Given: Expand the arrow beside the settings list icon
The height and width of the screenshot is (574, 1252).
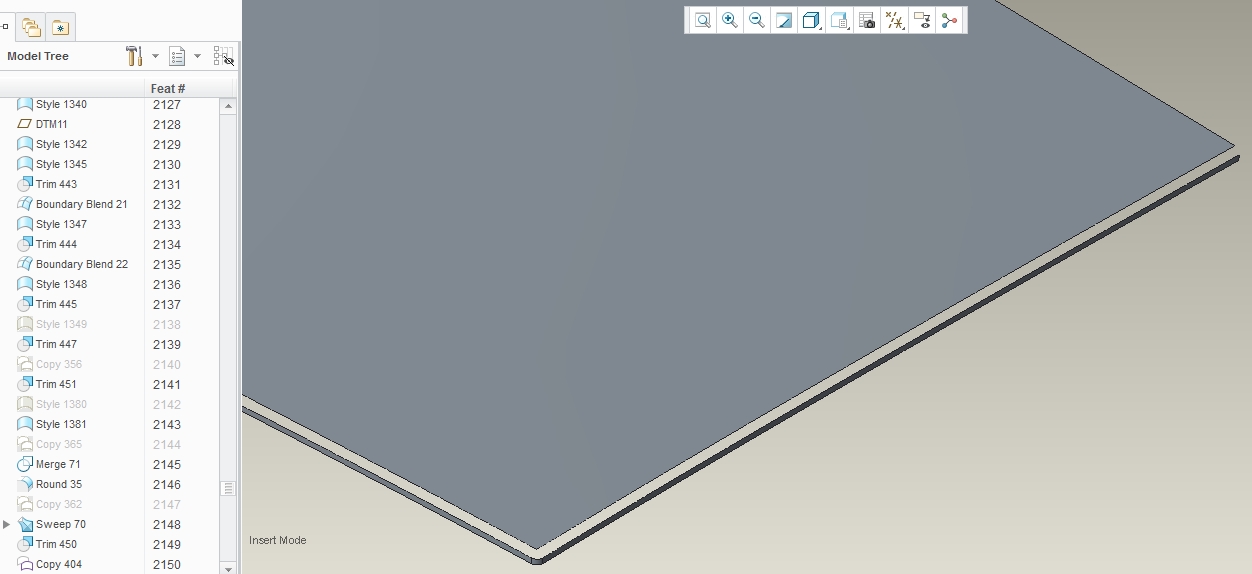Looking at the screenshot, I should click(x=197, y=56).
